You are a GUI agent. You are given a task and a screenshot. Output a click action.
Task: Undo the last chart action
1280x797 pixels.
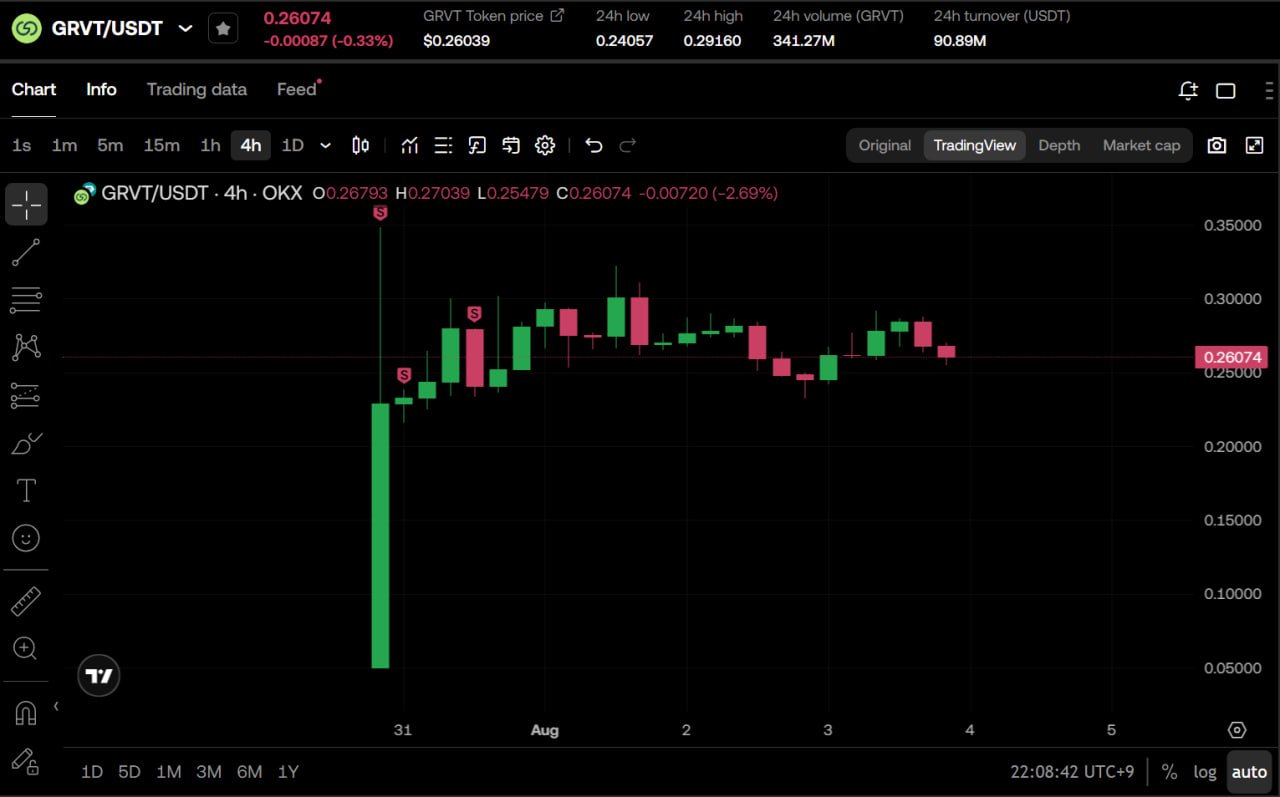pyautogui.click(x=594, y=145)
